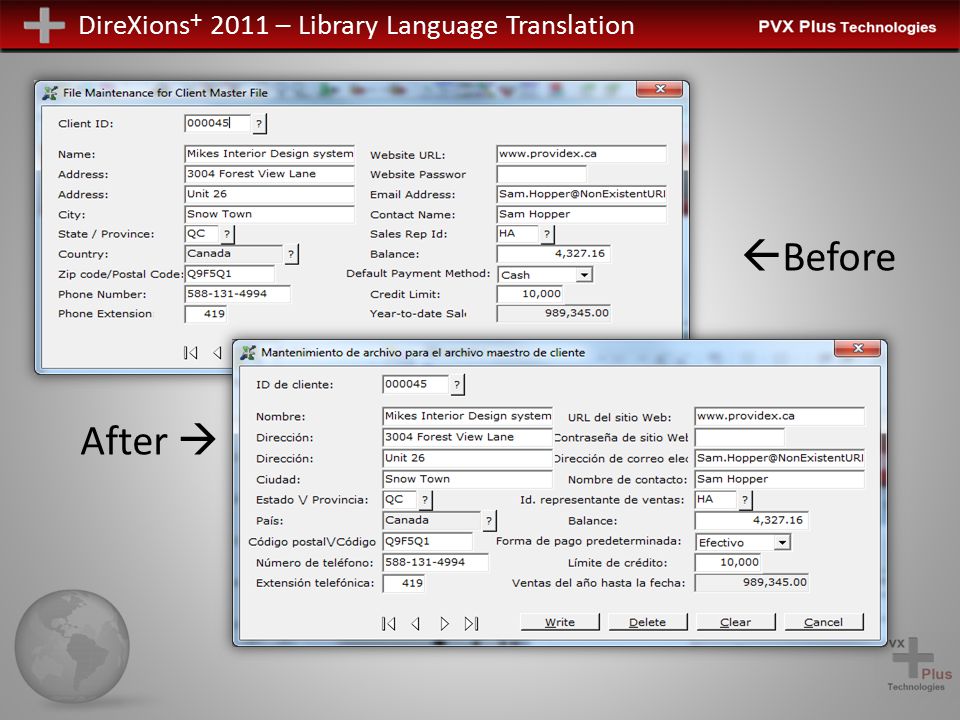Click the State / Province field QC
The width and height of the screenshot is (960, 720).
pos(201,234)
